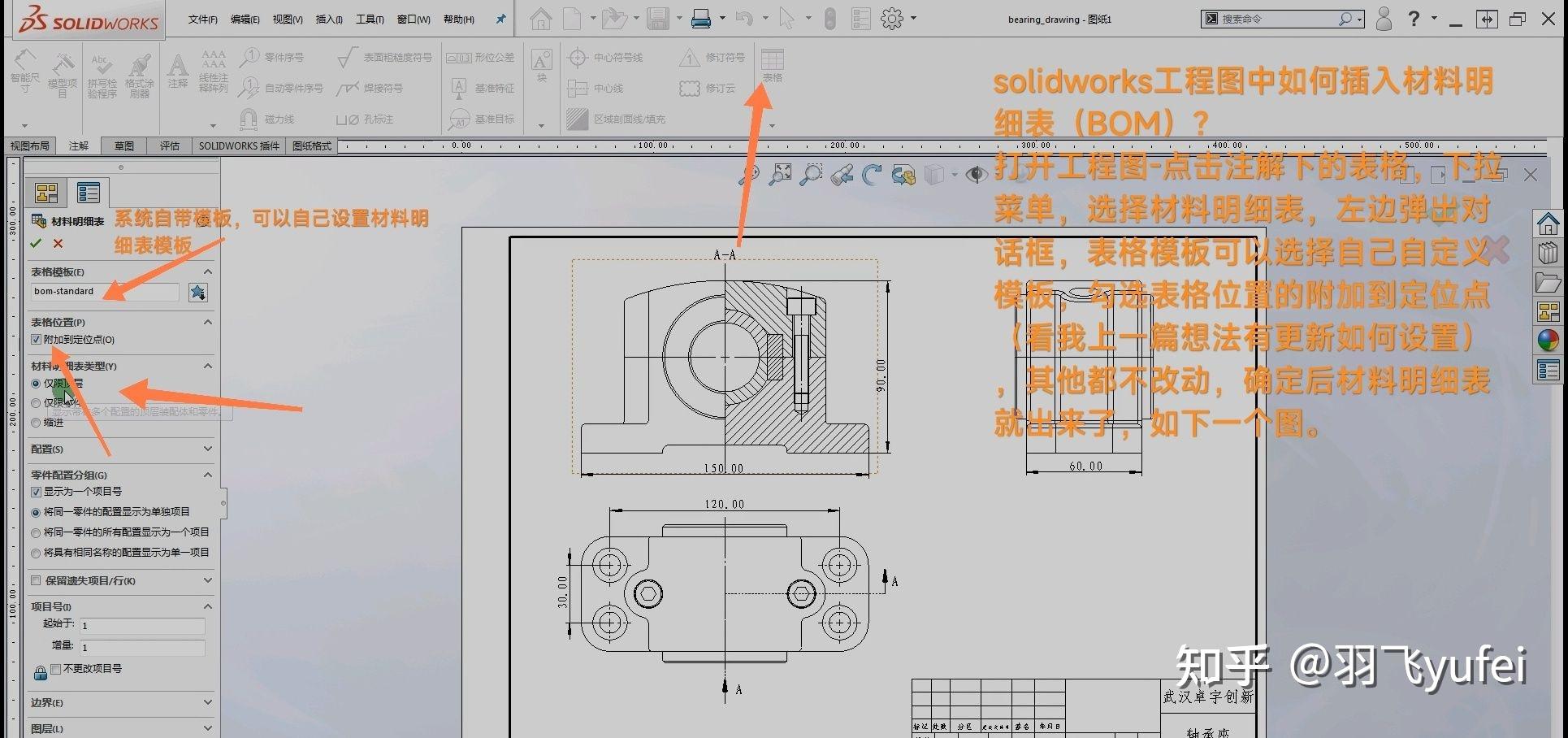Select the 仅限顶层 radio button

click(x=36, y=383)
